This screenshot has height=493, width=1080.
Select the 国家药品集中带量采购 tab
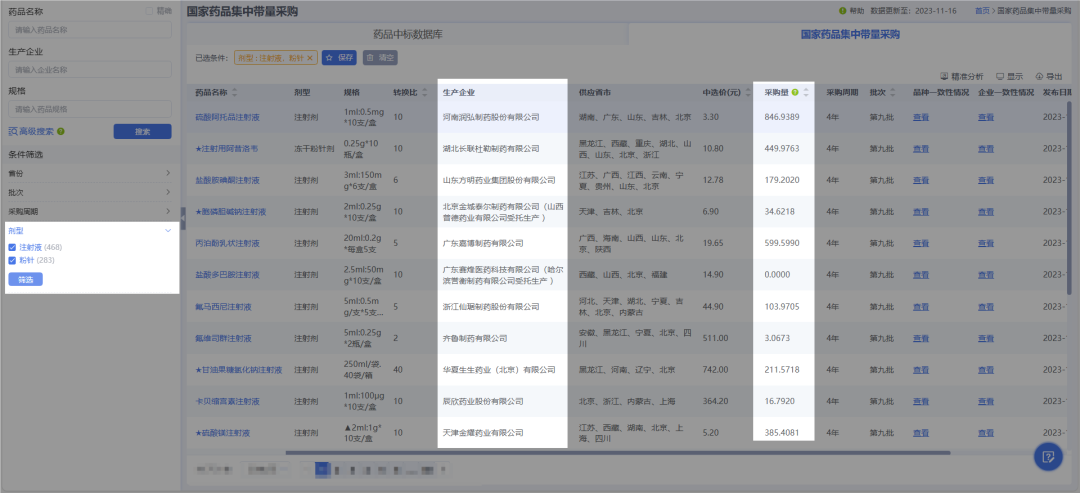click(850, 34)
